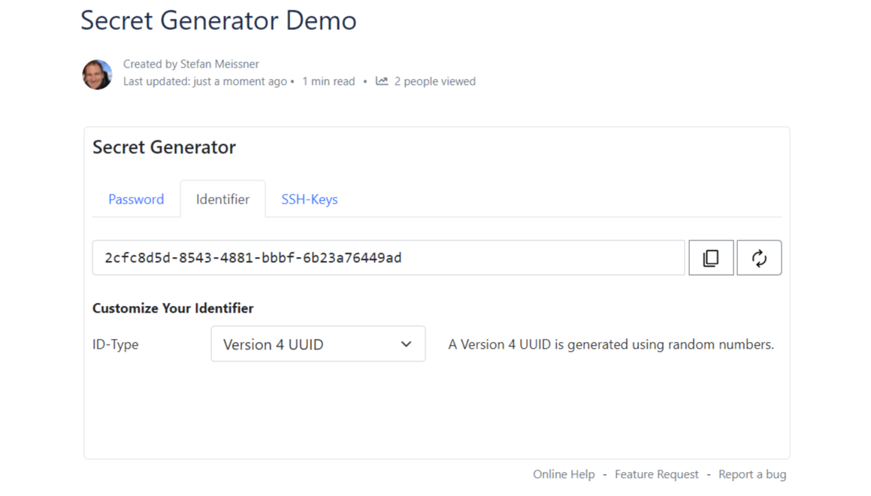Click the Customize Your Identifier heading
This screenshot has width=871, height=496.
pos(173,308)
